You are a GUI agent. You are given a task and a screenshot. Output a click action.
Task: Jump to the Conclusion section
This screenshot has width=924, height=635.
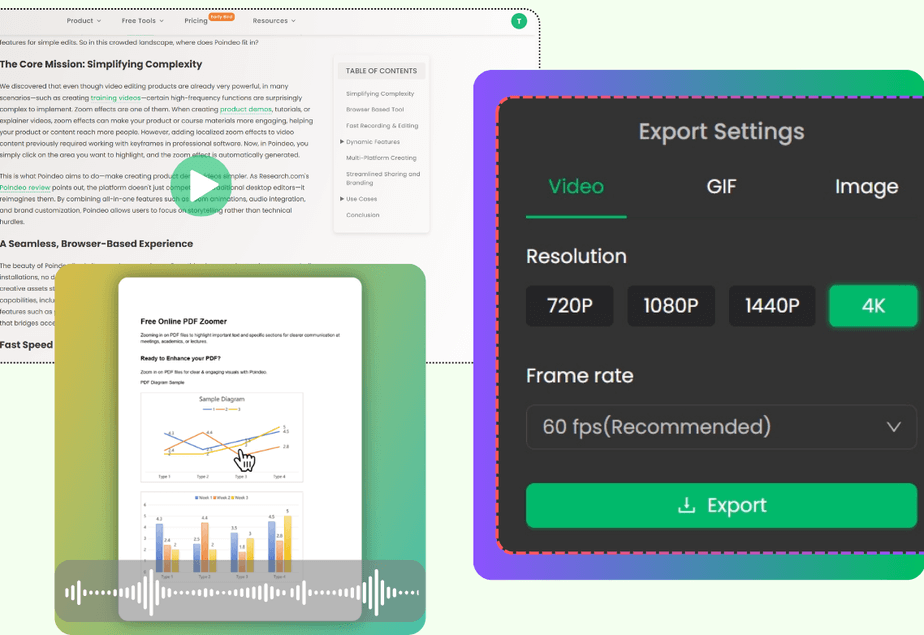(361, 214)
